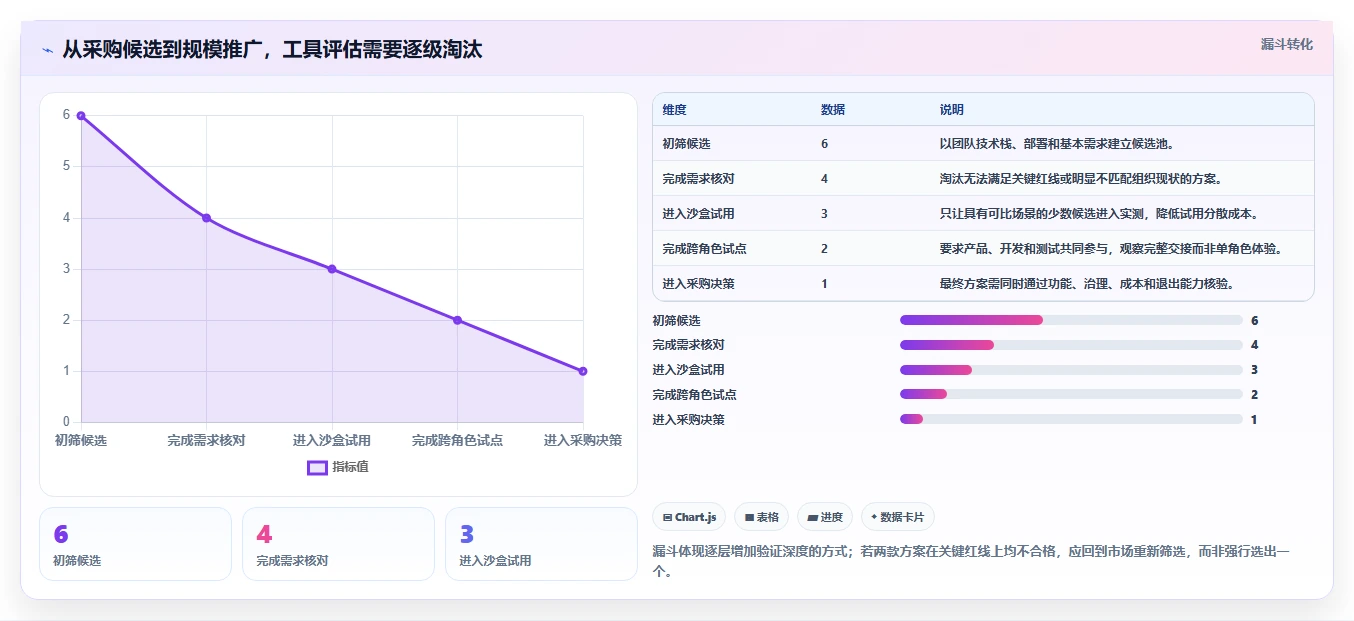Select the 进度 chip
Screen dimensions: 1354x621
tap(825, 517)
